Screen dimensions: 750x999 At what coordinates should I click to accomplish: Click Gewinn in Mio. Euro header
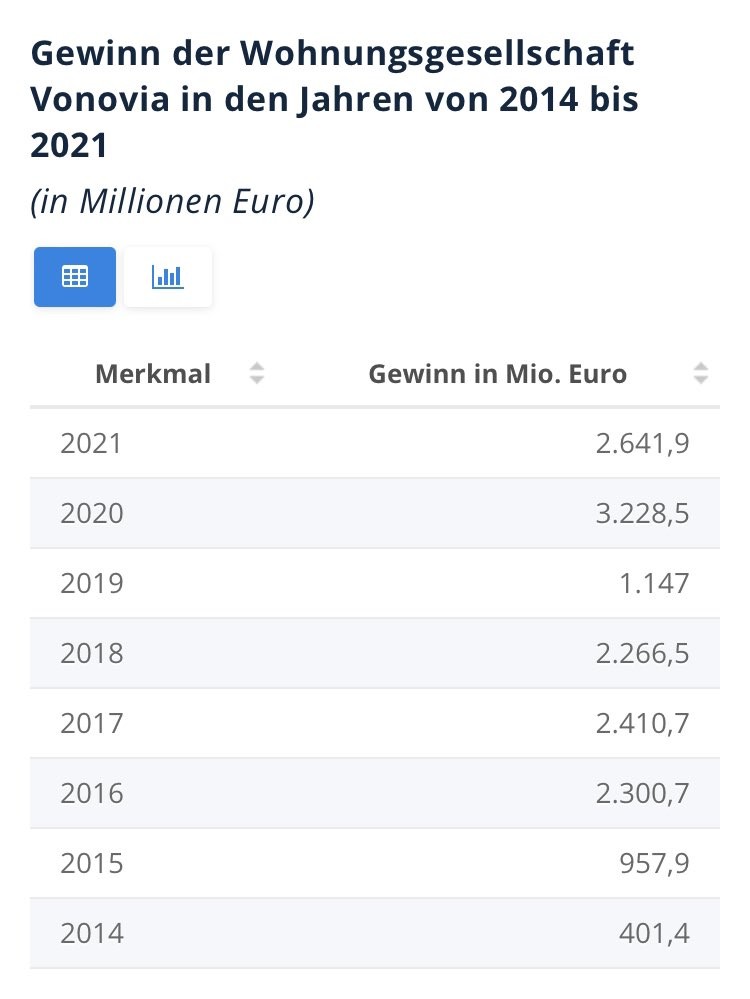(497, 374)
